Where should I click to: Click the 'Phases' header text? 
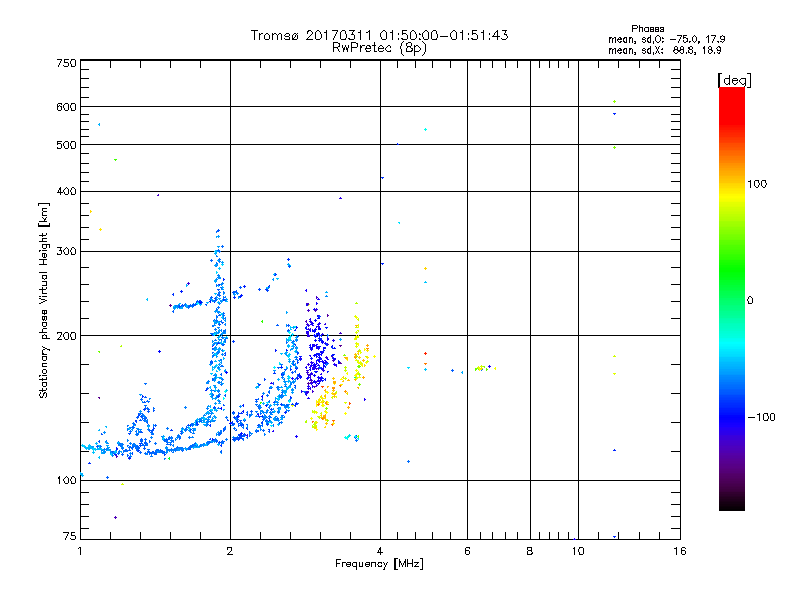(647, 29)
